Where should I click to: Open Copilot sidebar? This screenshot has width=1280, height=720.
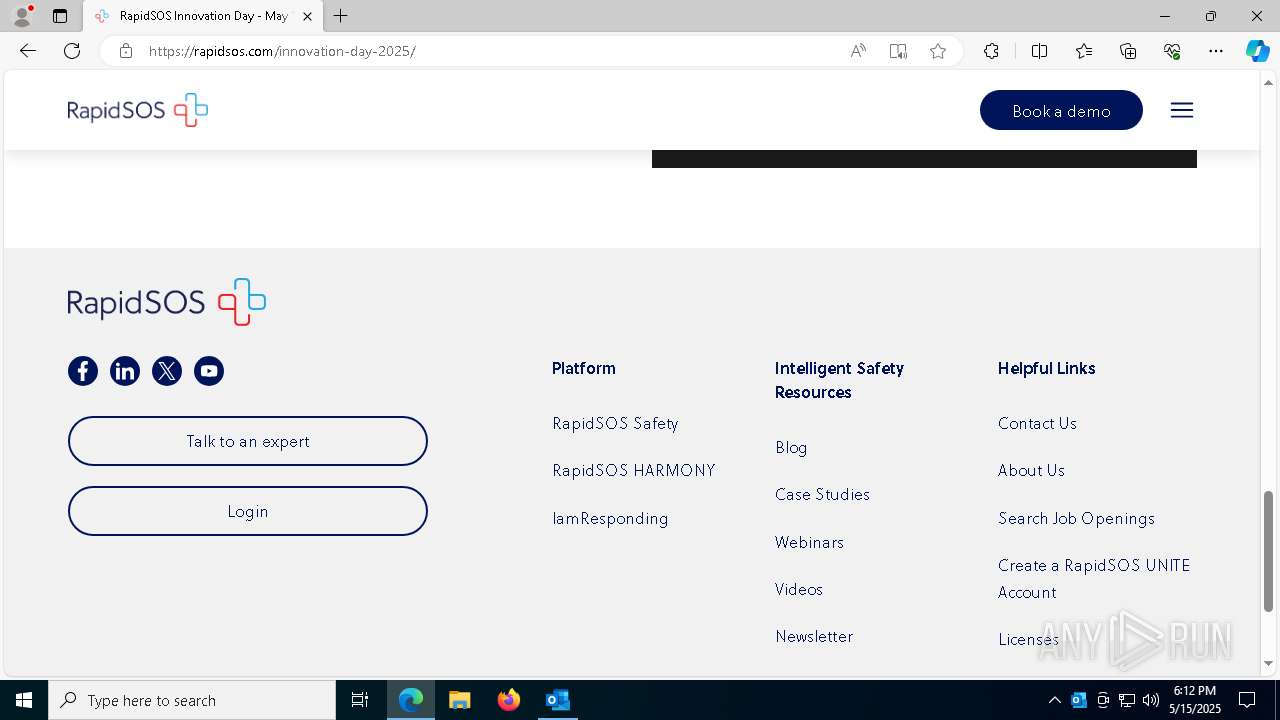point(1257,51)
